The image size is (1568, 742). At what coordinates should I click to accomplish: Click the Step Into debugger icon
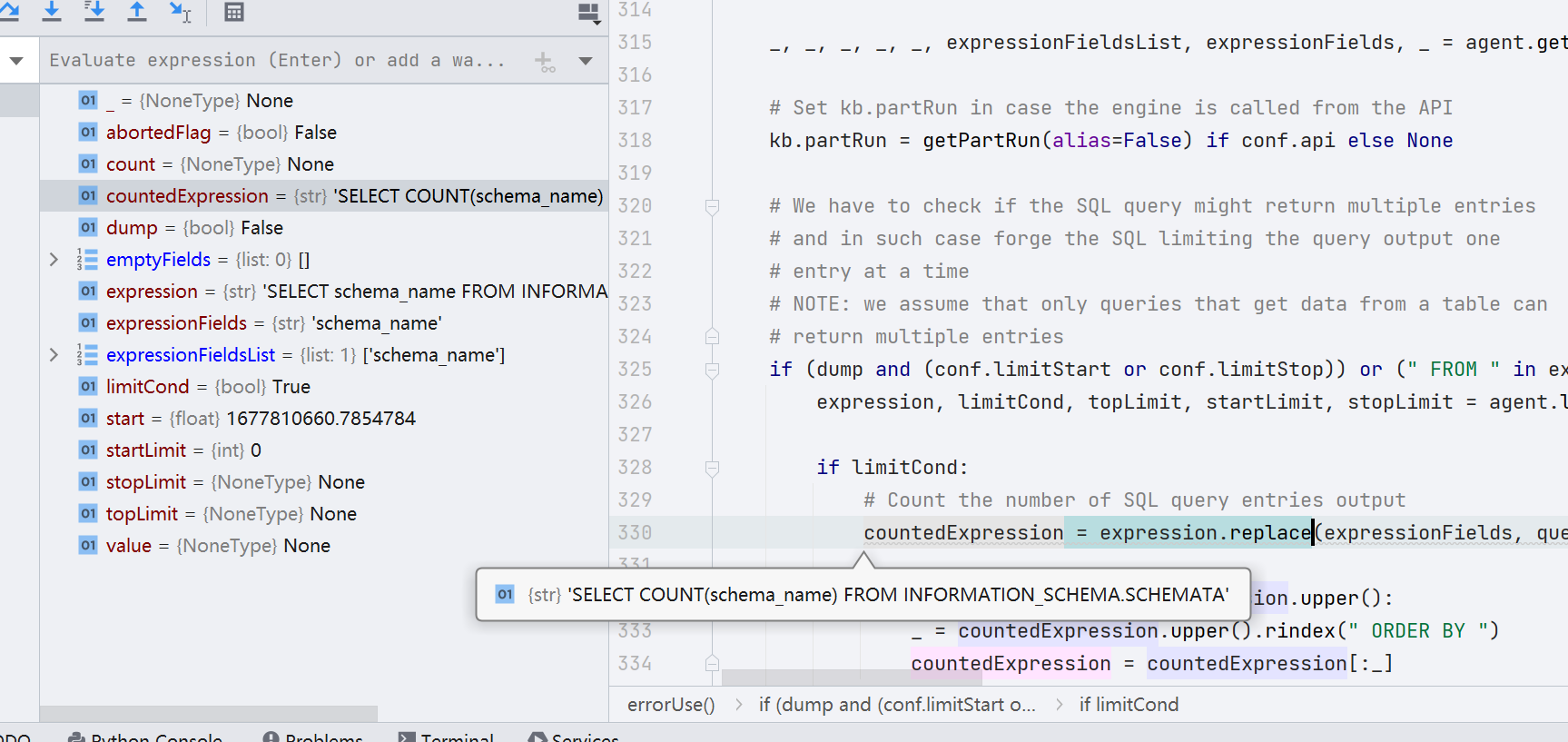point(52,11)
